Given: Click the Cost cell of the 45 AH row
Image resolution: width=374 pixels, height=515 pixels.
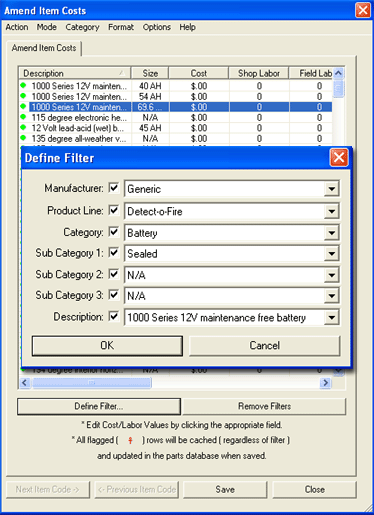Looking at the screenshot, I should (x=199, y=128).
